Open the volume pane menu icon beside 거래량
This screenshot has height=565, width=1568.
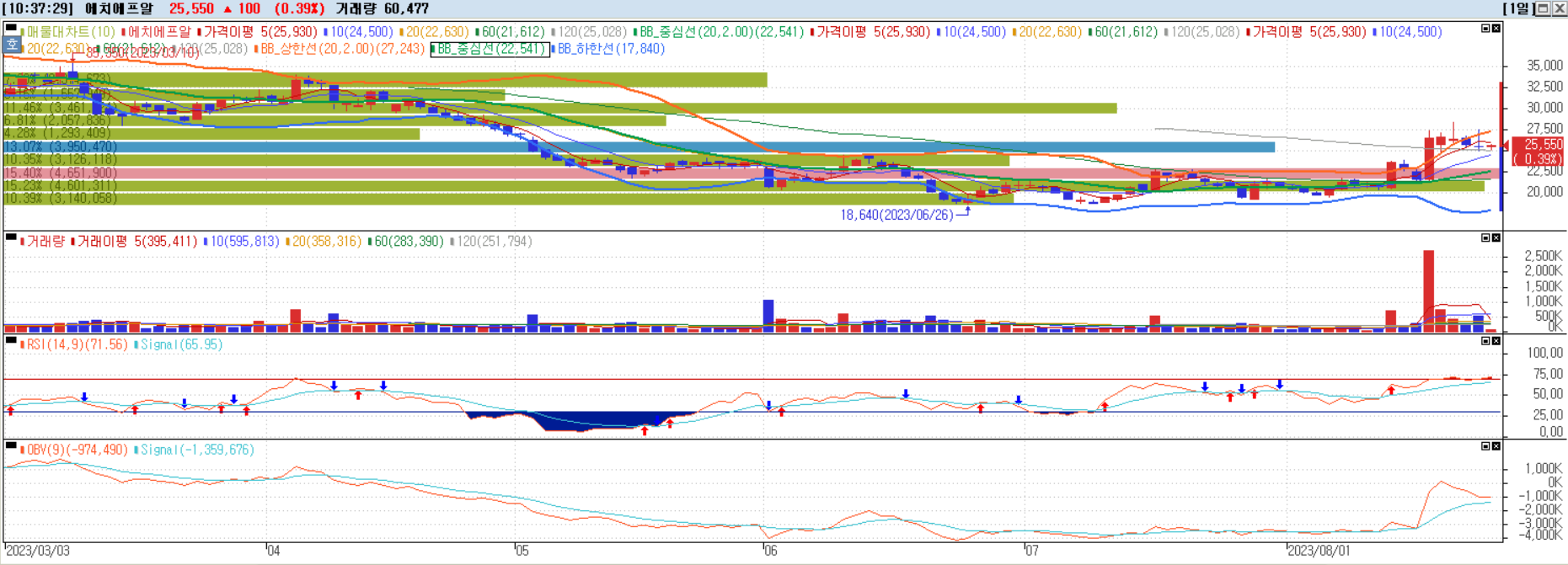click(11, 238)
